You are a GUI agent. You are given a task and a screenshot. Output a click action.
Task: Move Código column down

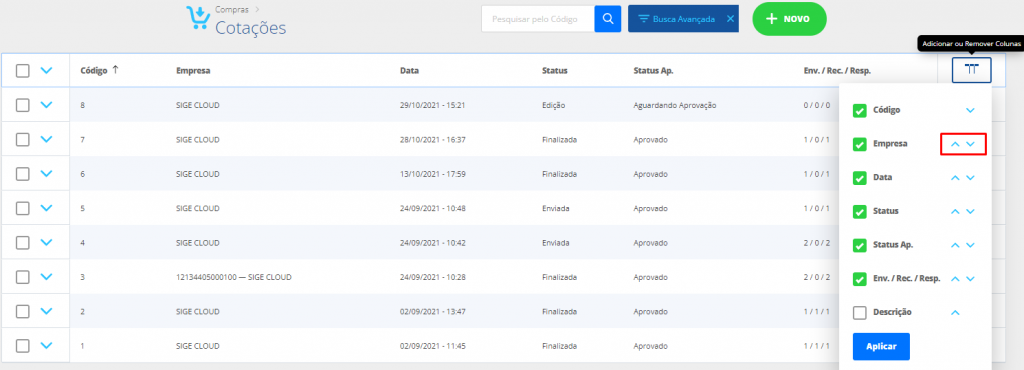pos(970,110)
